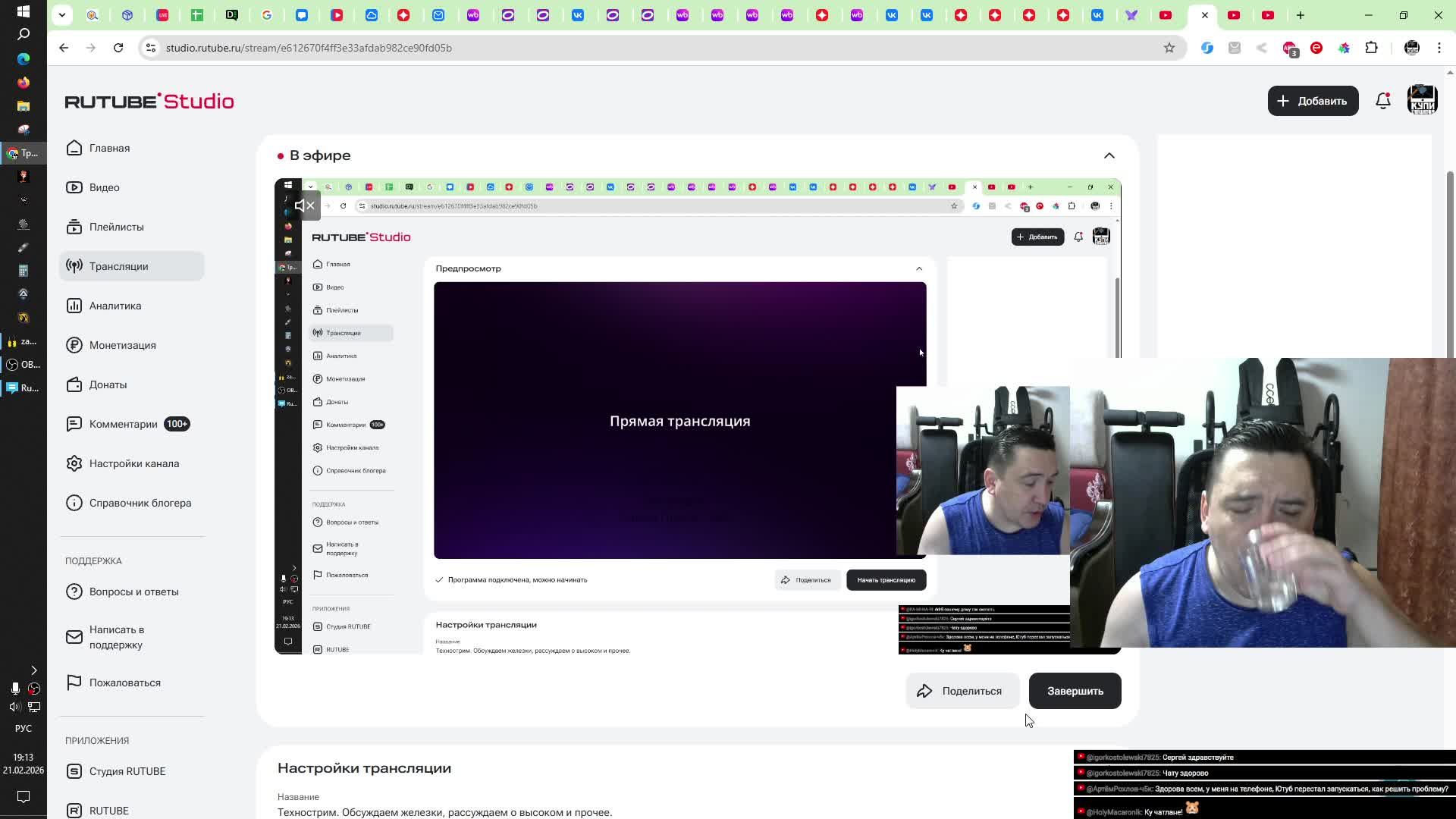Collapse the "В эфире" section
This screenshot has width=1456, height=819.
(1109, 155)
